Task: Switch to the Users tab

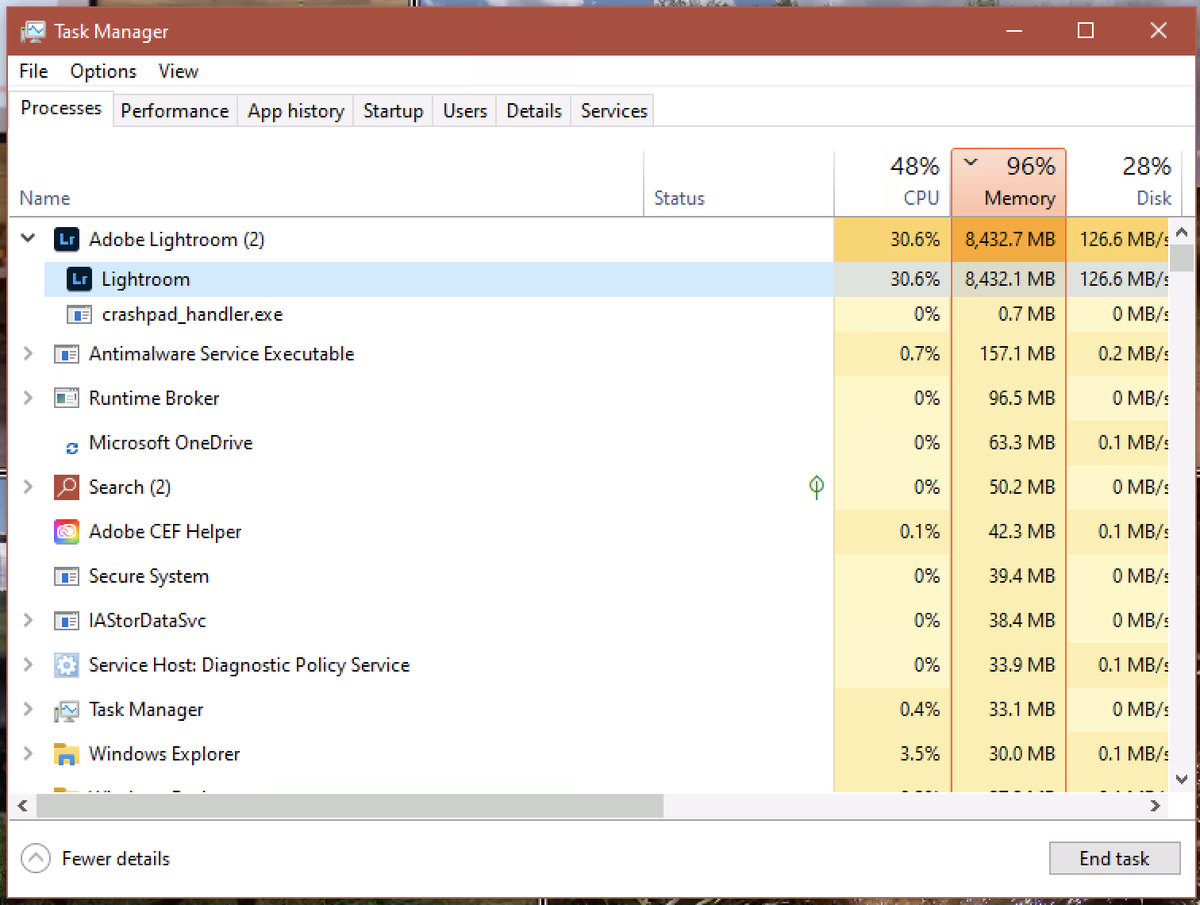Action: [465, 111]
